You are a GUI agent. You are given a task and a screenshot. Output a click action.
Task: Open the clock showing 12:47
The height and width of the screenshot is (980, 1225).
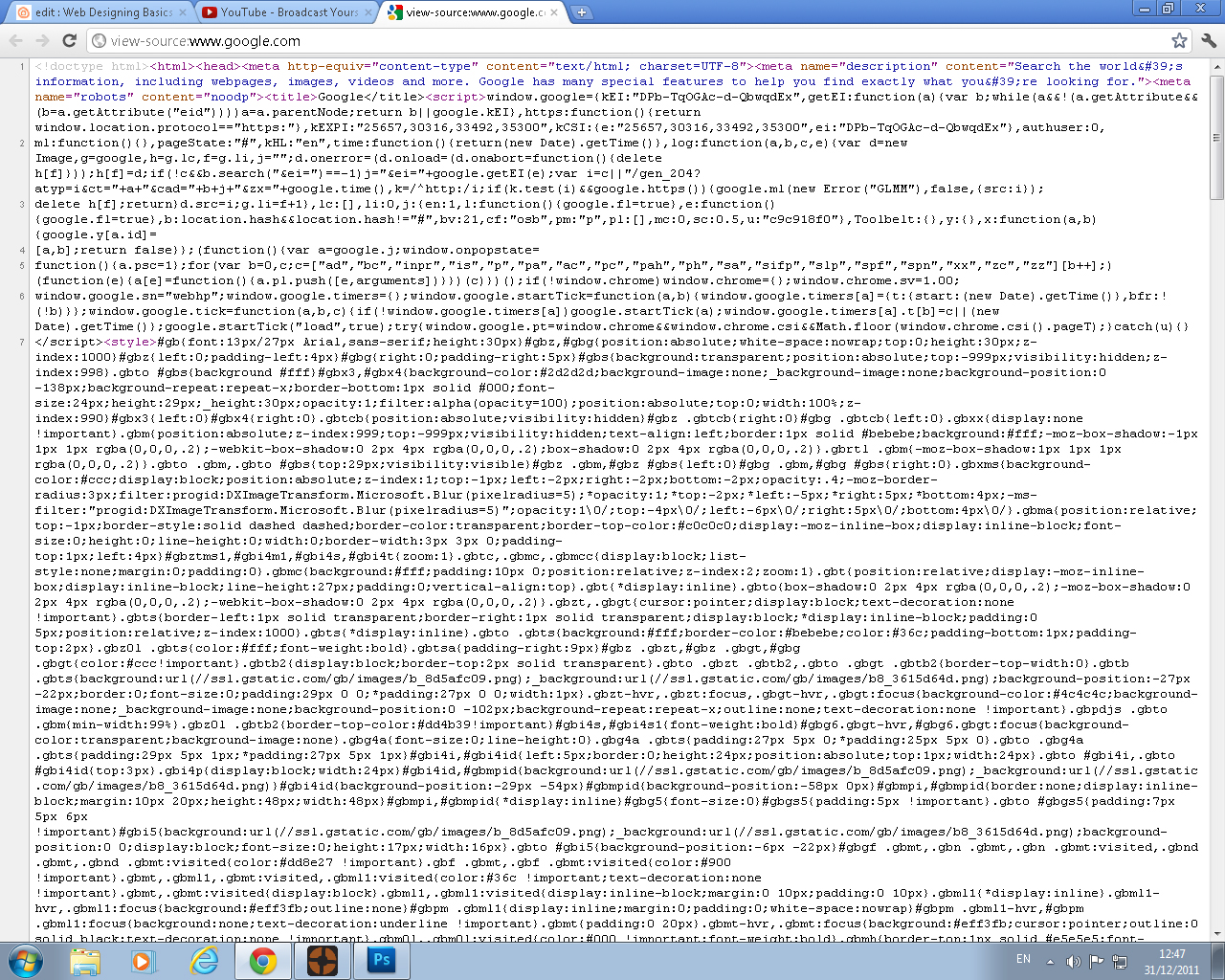(x=1171, y=961)
